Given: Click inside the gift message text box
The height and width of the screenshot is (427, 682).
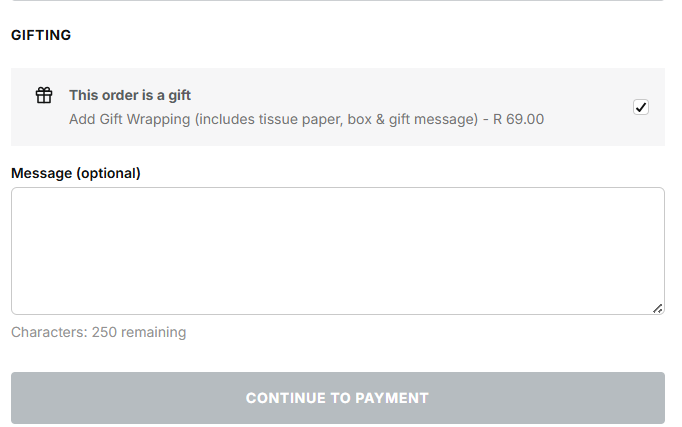Looking at the screenshot, I should coord(337,250).
